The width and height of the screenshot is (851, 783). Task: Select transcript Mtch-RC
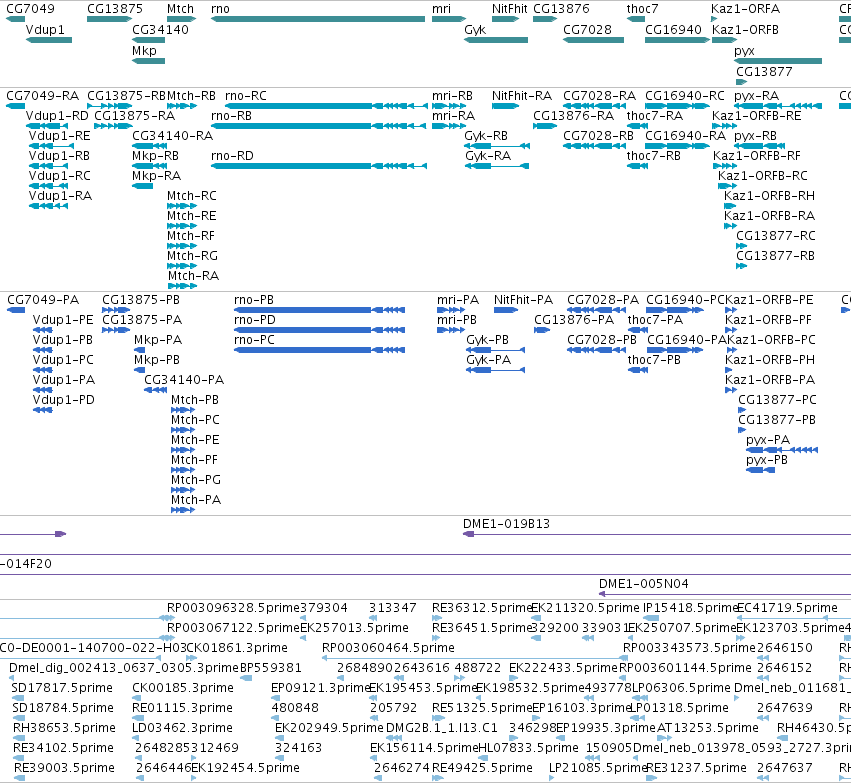point(182,206)
